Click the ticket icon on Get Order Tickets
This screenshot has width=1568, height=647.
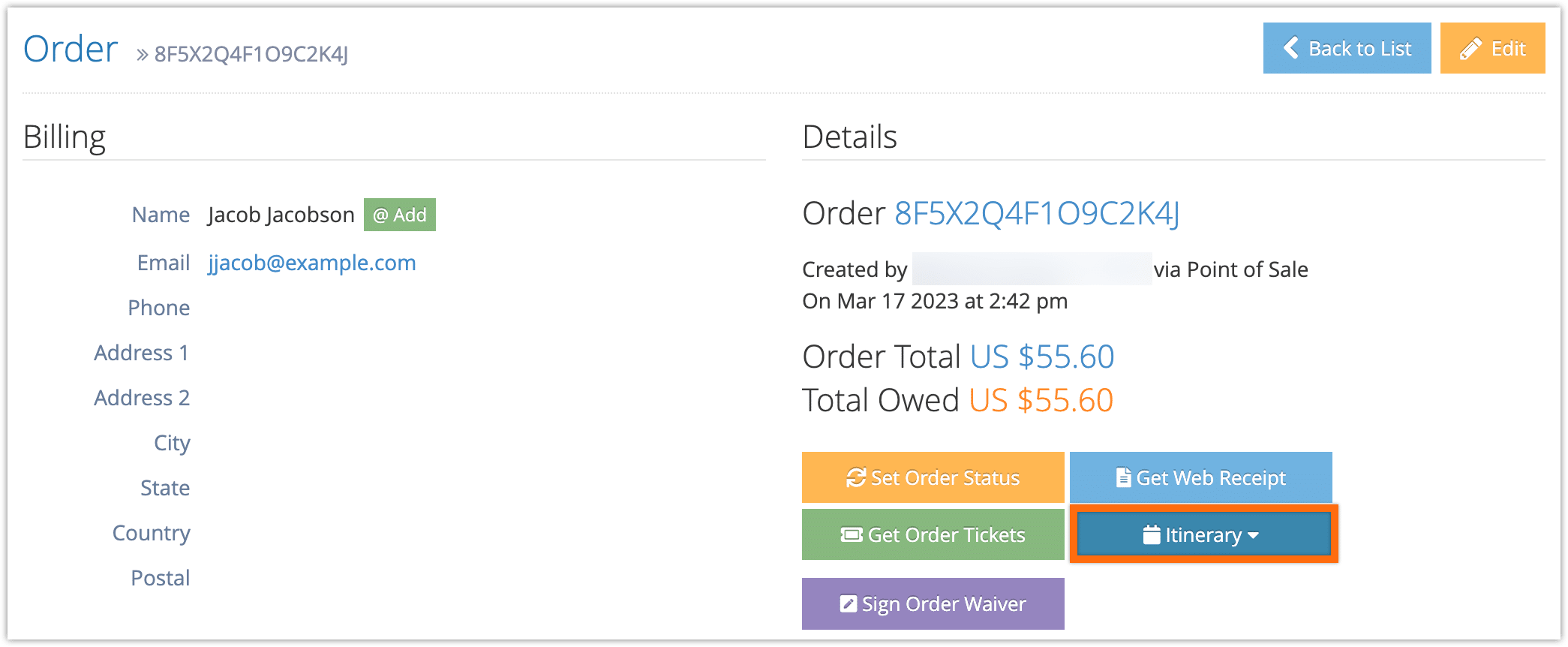tap(852, 534)
